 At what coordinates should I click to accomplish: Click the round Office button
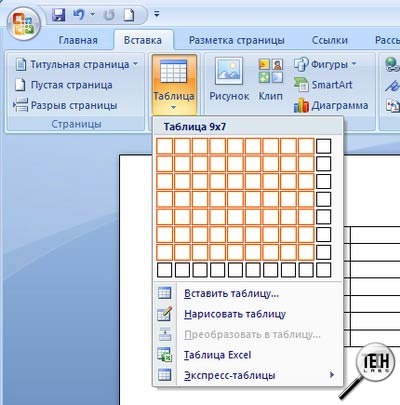pyautogui.click(x=23, y=23)
